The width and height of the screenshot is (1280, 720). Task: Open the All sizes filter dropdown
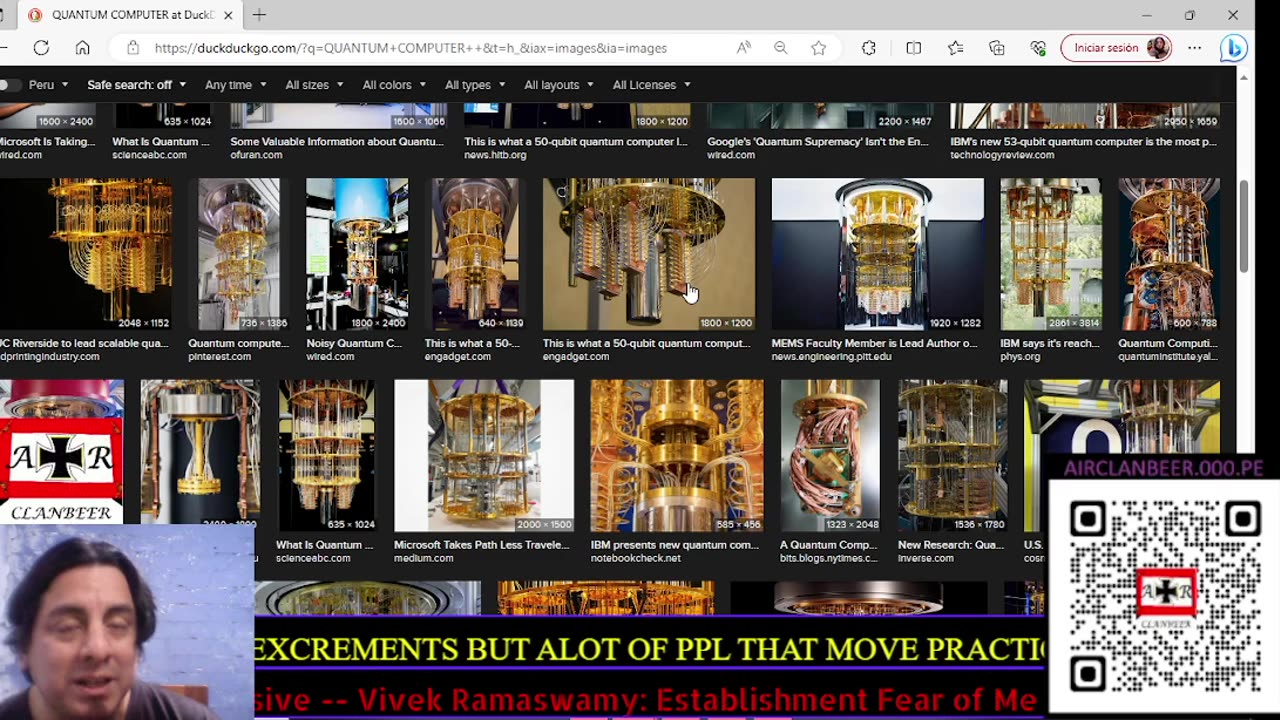(314, 85)
